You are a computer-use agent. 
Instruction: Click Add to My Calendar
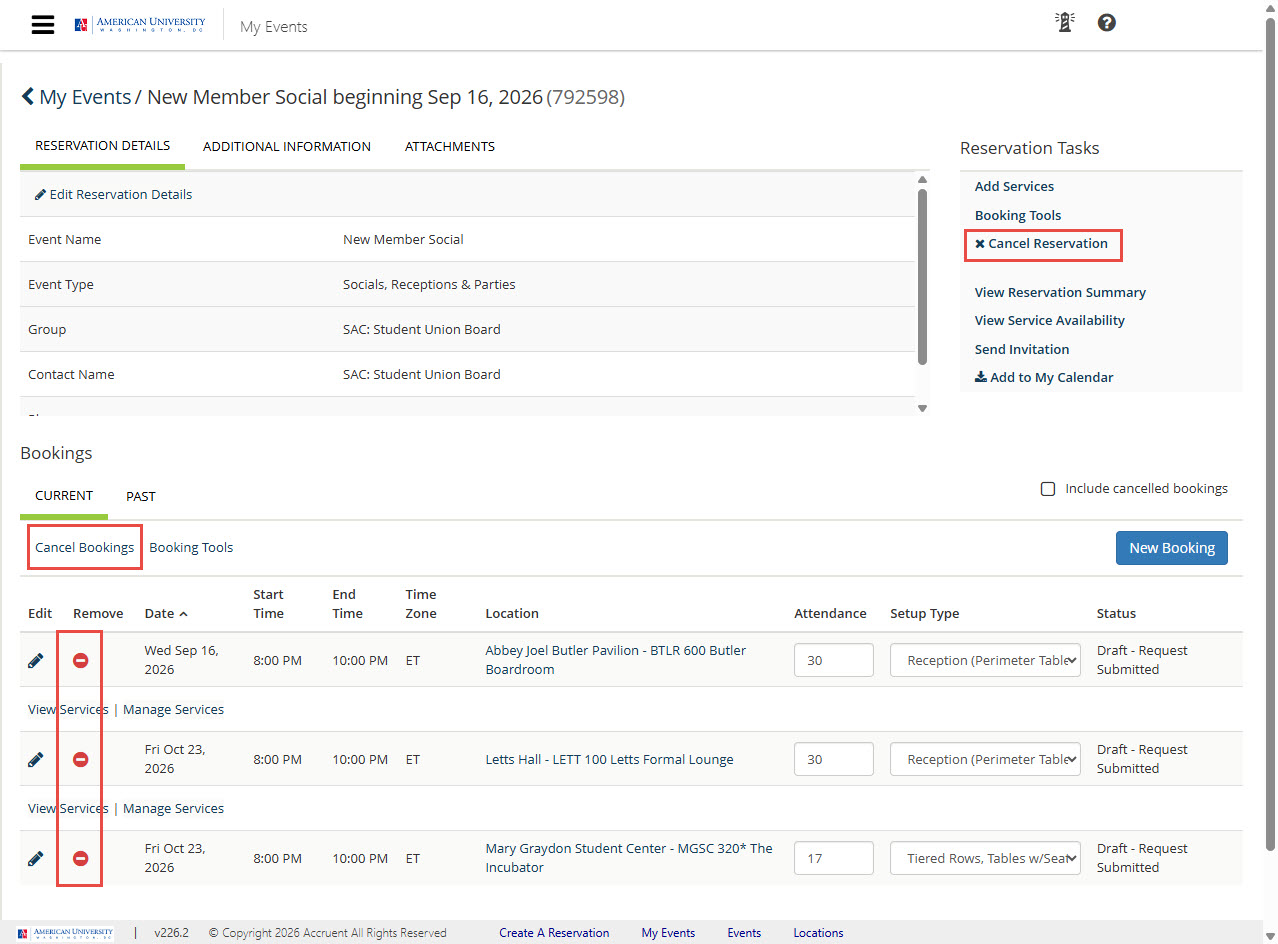pos(1044,378)
